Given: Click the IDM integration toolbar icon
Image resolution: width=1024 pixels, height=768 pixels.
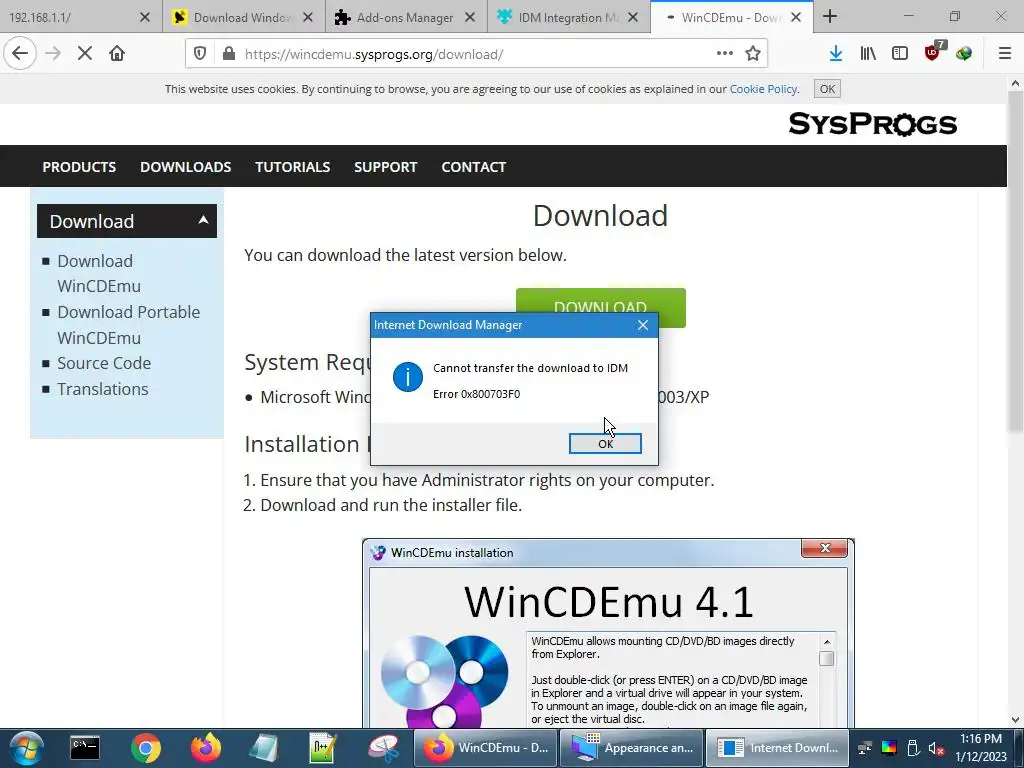Looking at the screenshot, I should pyautogui.click(x=964, y=54).
